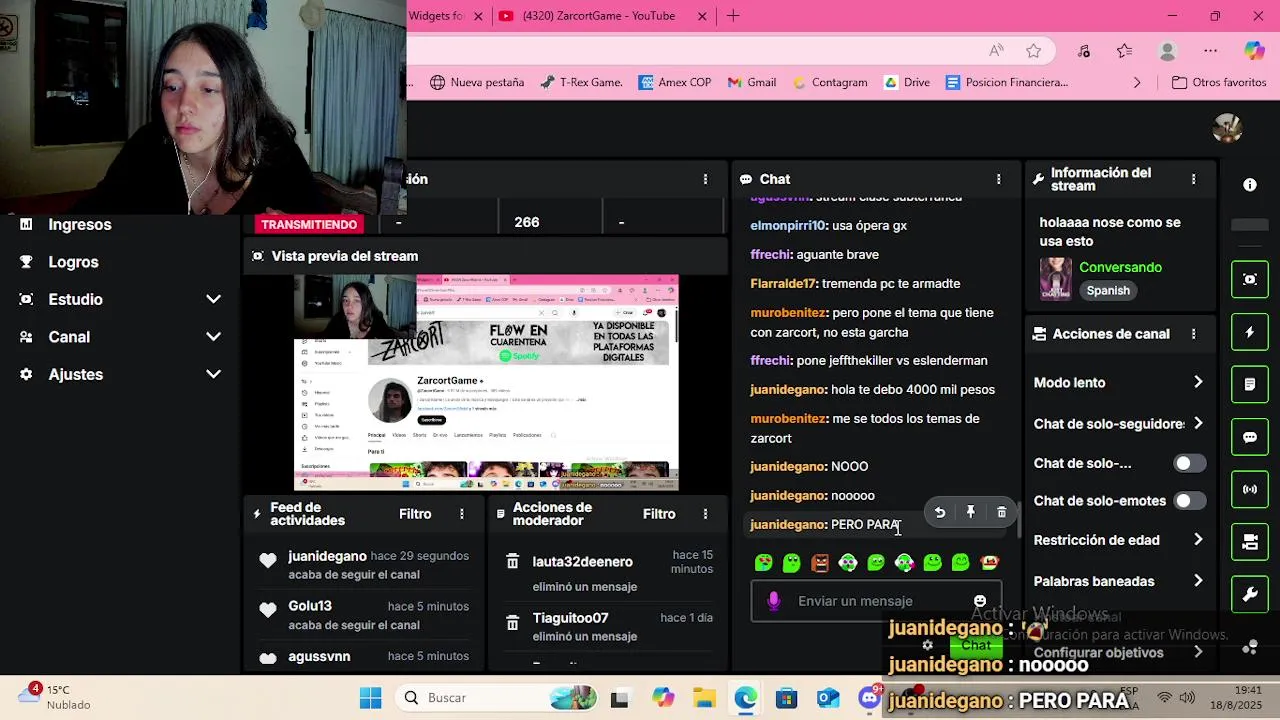Open the user avatar profile menu
Viewport: 1280px width, 720px height.
click(x=1227, y=128)
